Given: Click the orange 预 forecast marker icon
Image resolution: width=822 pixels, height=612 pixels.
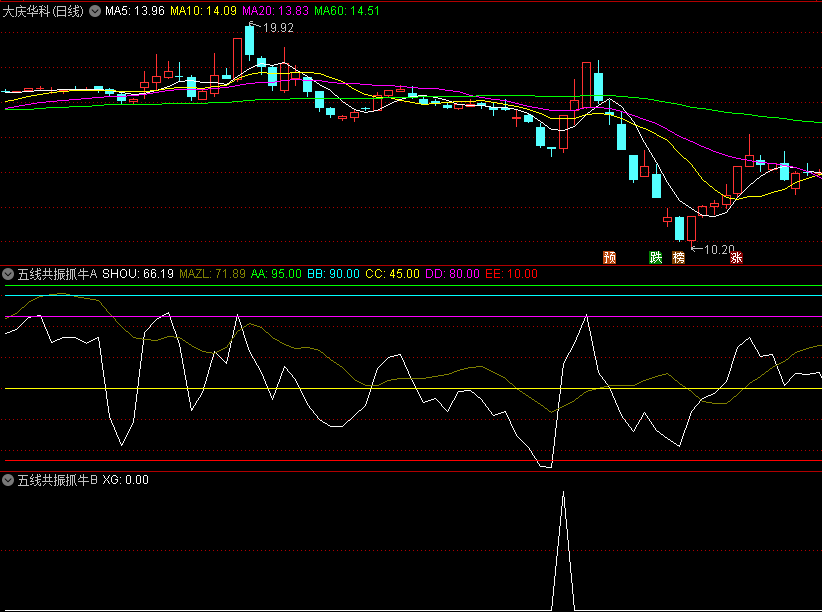Looking at the screenshot, I should (x=609, y=257).
